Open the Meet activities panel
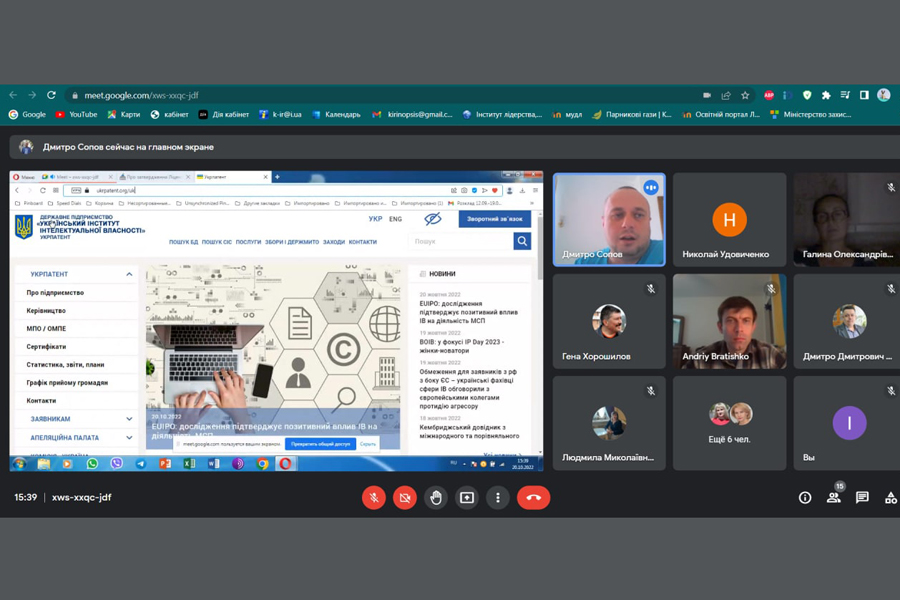Image resolution: width=900 pixels, height=600 pixels. click(x=891, y=498)
